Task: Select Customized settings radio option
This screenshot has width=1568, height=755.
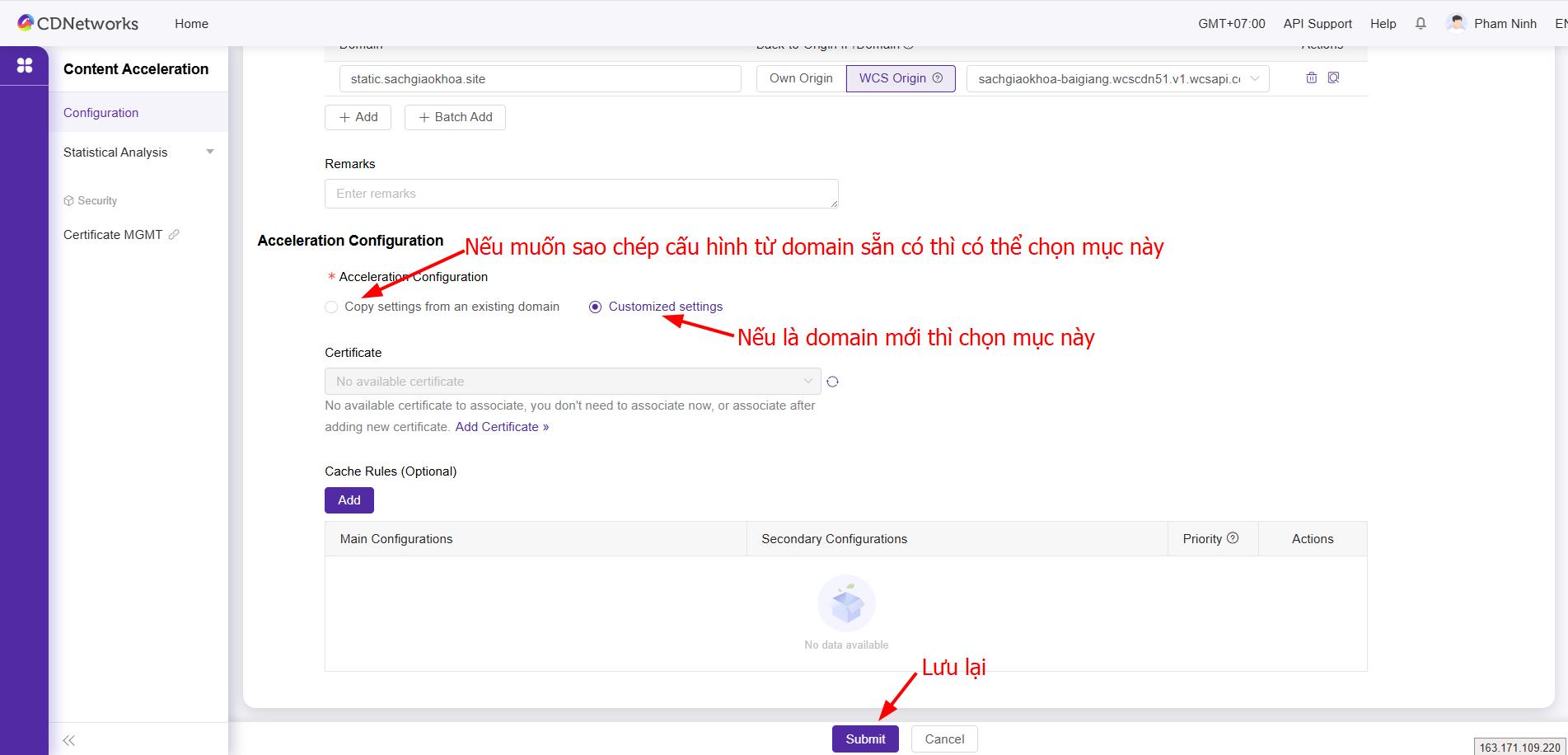Action: click(x=596, y=307)
